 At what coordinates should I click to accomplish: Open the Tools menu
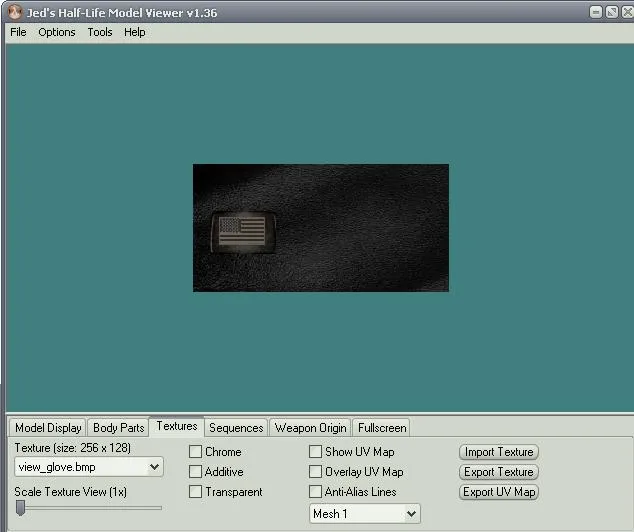(x=100, y=32)
